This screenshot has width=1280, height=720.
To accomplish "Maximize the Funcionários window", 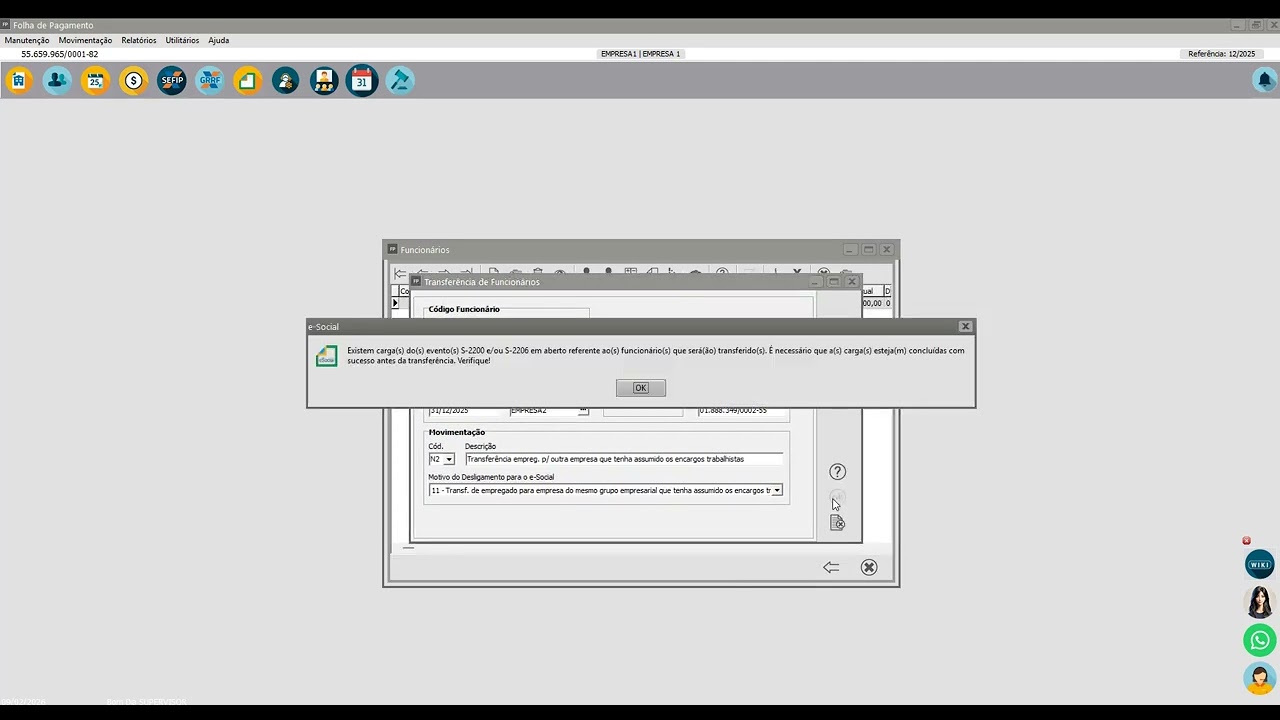I will (868, 250).
